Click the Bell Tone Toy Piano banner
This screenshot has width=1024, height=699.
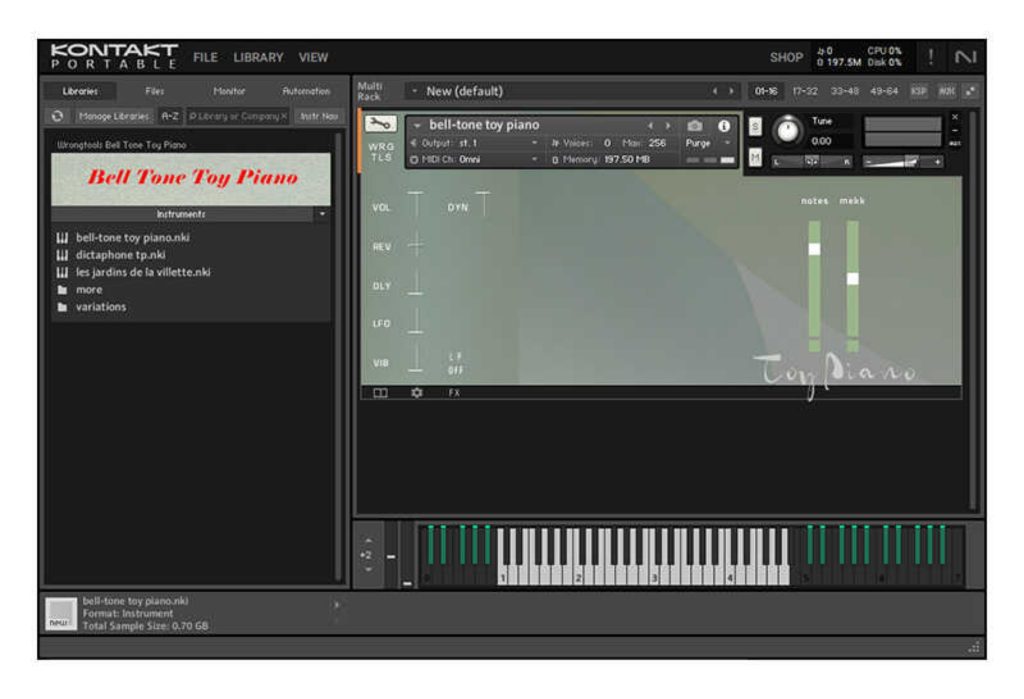pyautogui.click(x=191, y=180)
